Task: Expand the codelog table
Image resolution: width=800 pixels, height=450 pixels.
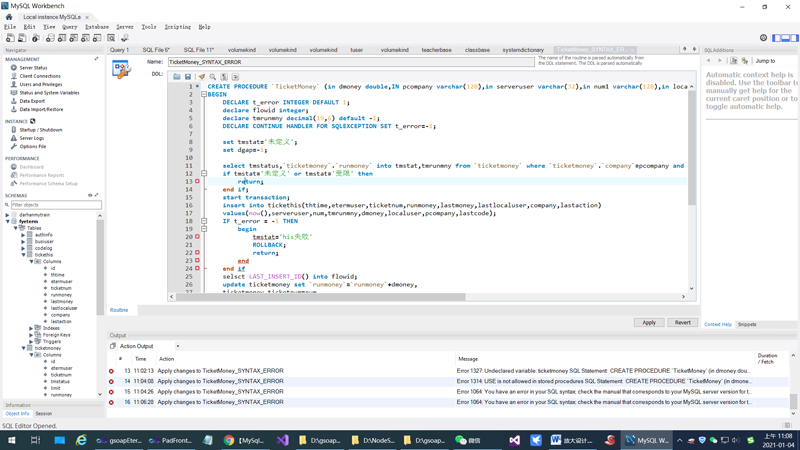Action: point(23,248)
